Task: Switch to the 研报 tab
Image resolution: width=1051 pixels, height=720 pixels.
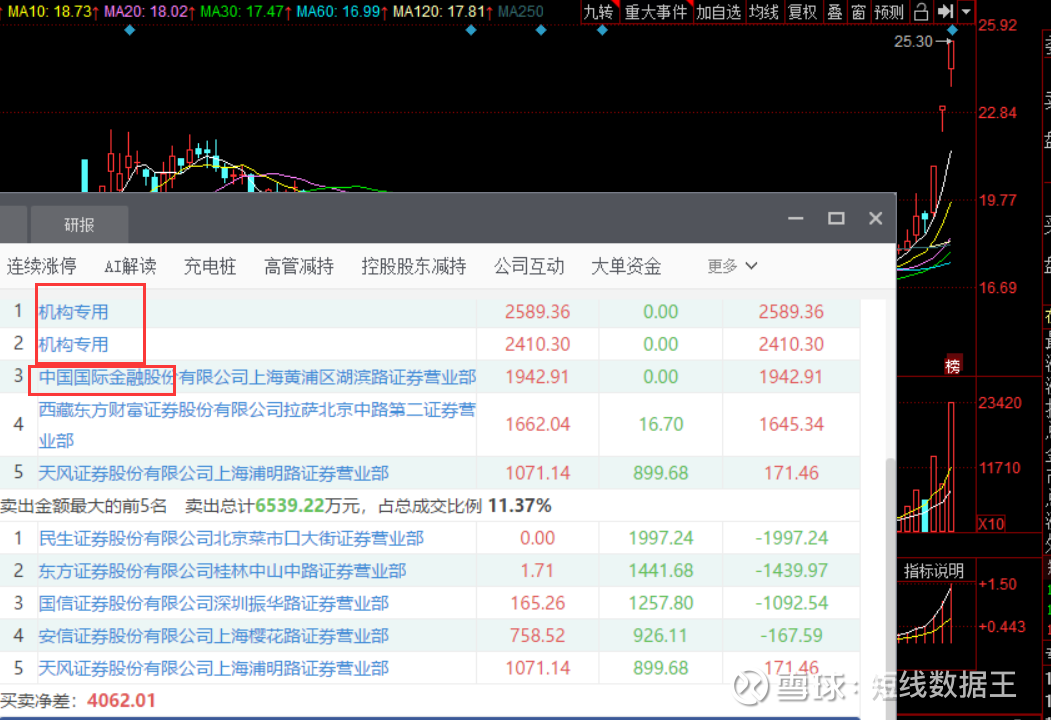Action: pyautogui.click(x=79, y=225)
